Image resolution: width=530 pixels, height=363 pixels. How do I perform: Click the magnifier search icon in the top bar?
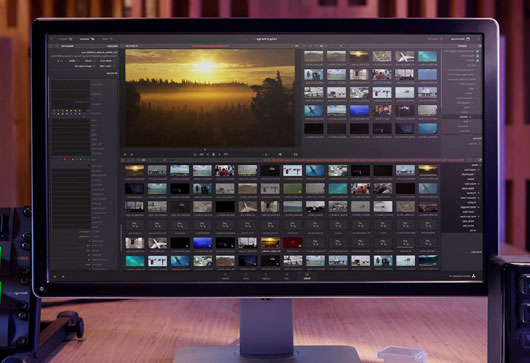(x=111, y=39)
